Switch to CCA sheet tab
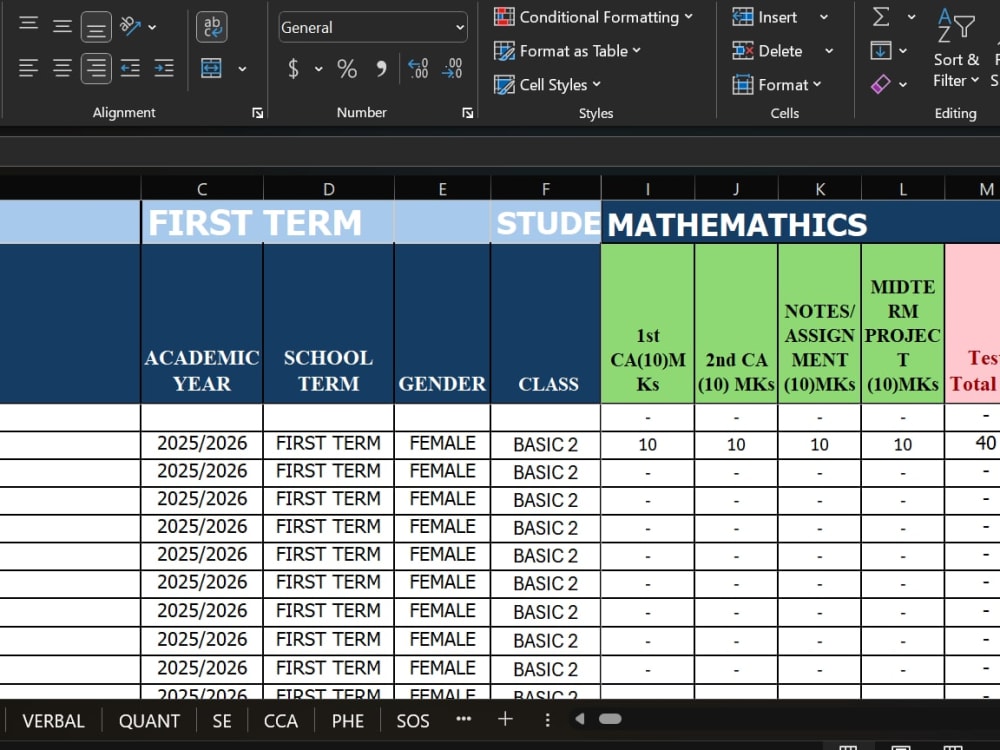 281,721
